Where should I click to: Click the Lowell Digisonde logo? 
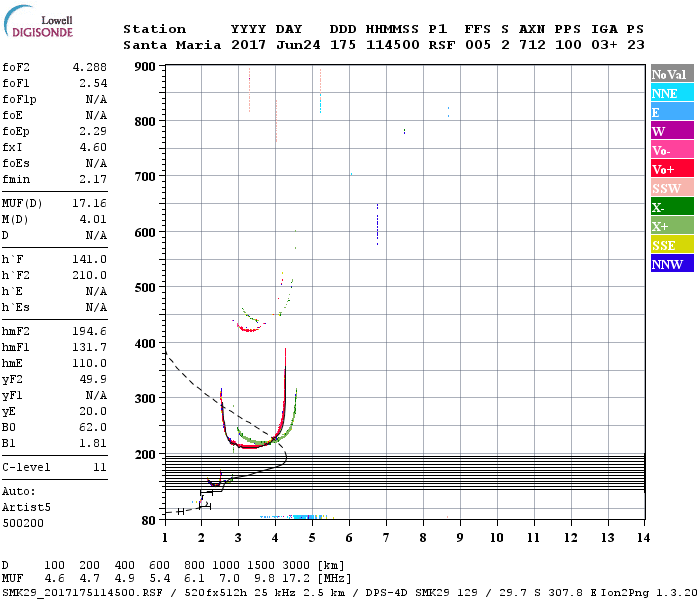point(38,22)
